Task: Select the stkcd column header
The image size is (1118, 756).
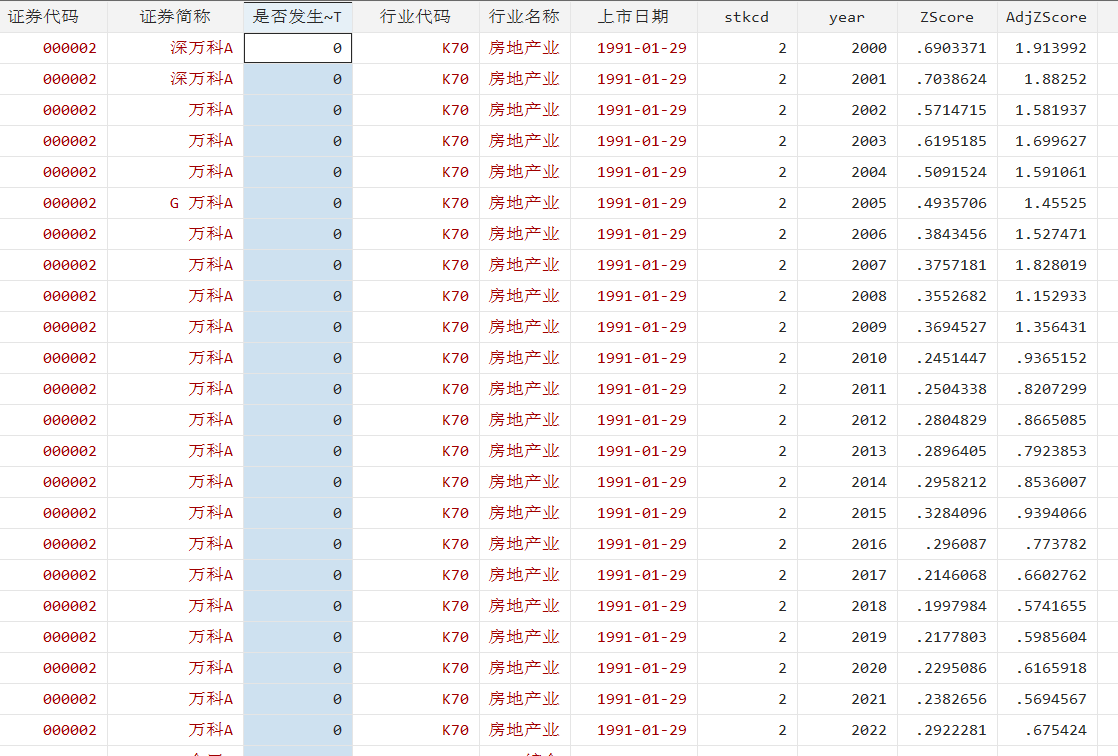Action: [x=747, y=17]
